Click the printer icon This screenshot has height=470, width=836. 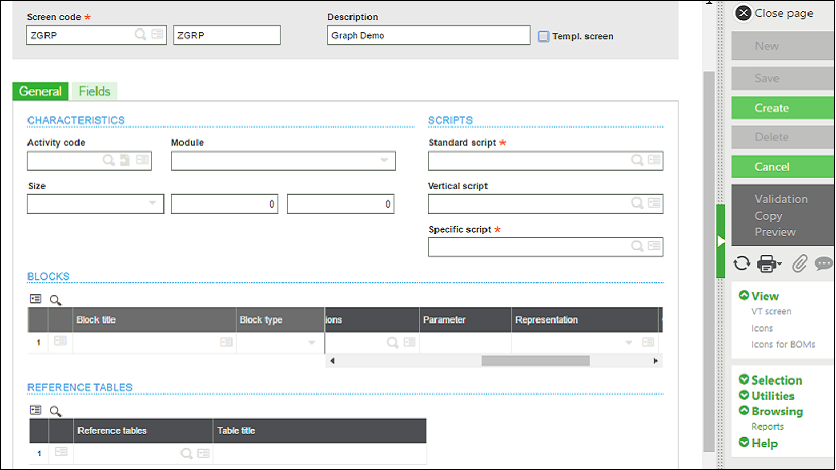pyautogui.click(x=769, y=263)
